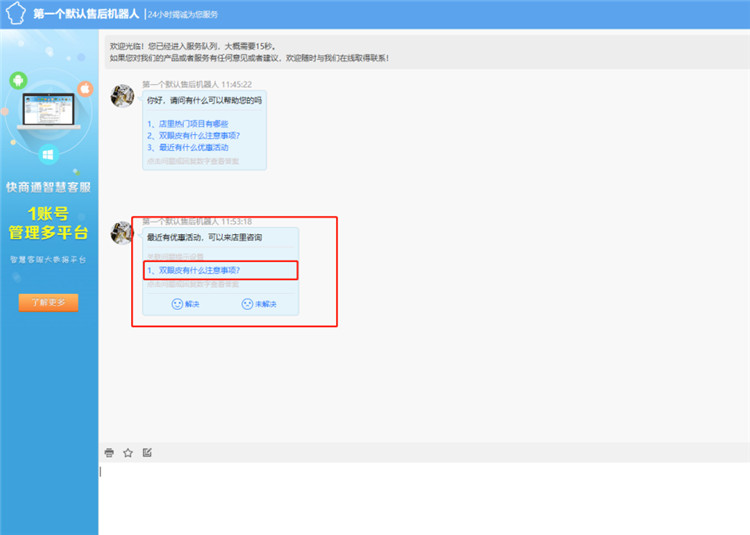
Task: Click the robot avatar on the second message
Action: [x=122, y=233]
